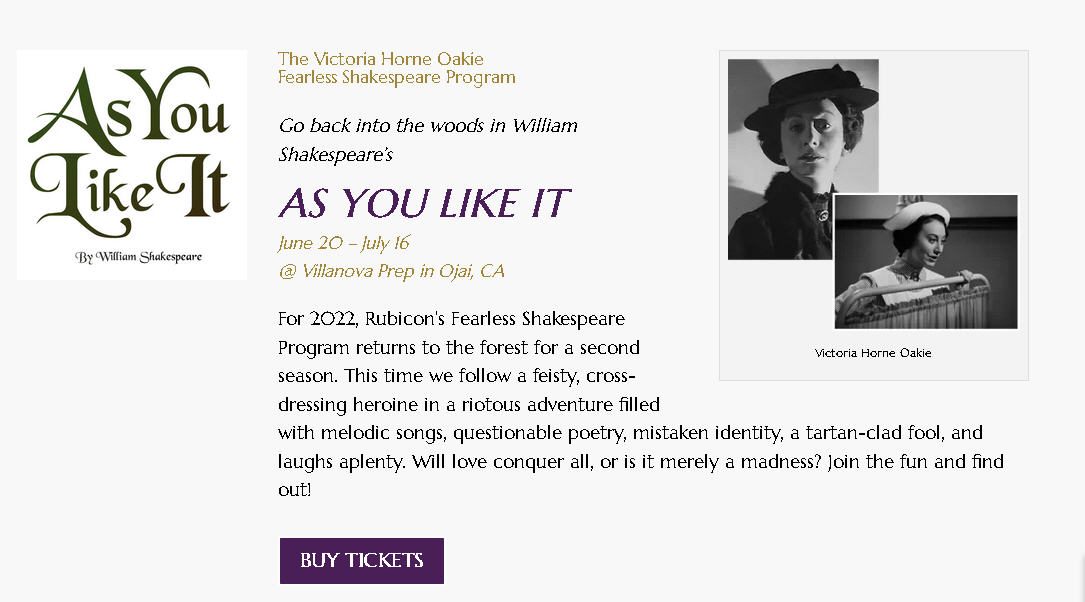Click the 'By William Shakespeare' poster credit
Image resolution: width=1085 pixels, height=602 pixels.
(x=138, y=257)
